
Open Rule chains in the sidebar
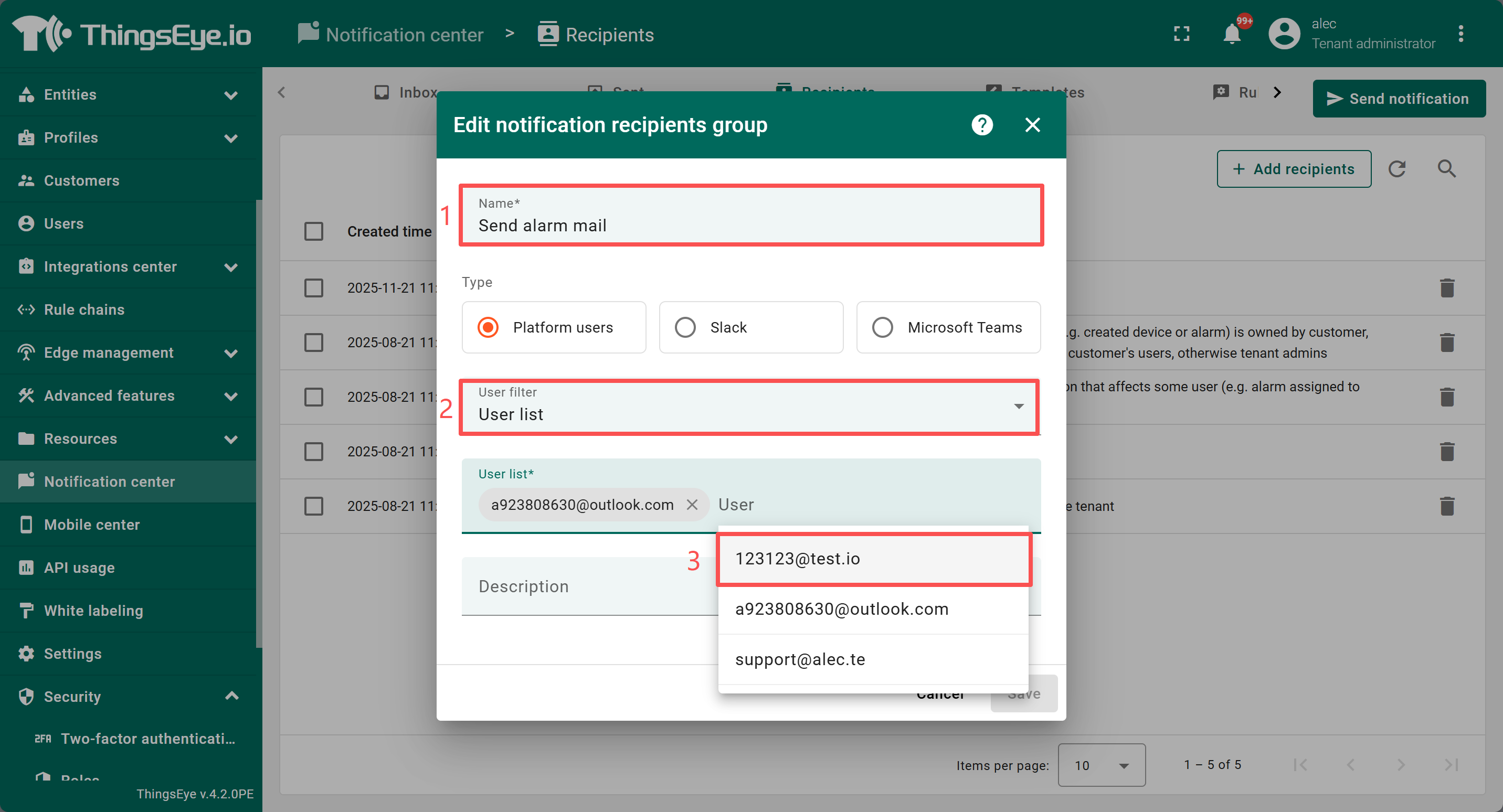(84, 310)
